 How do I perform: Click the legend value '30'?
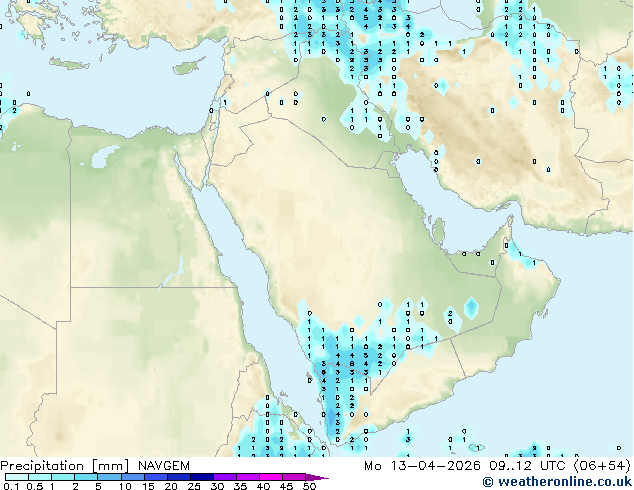217,486
